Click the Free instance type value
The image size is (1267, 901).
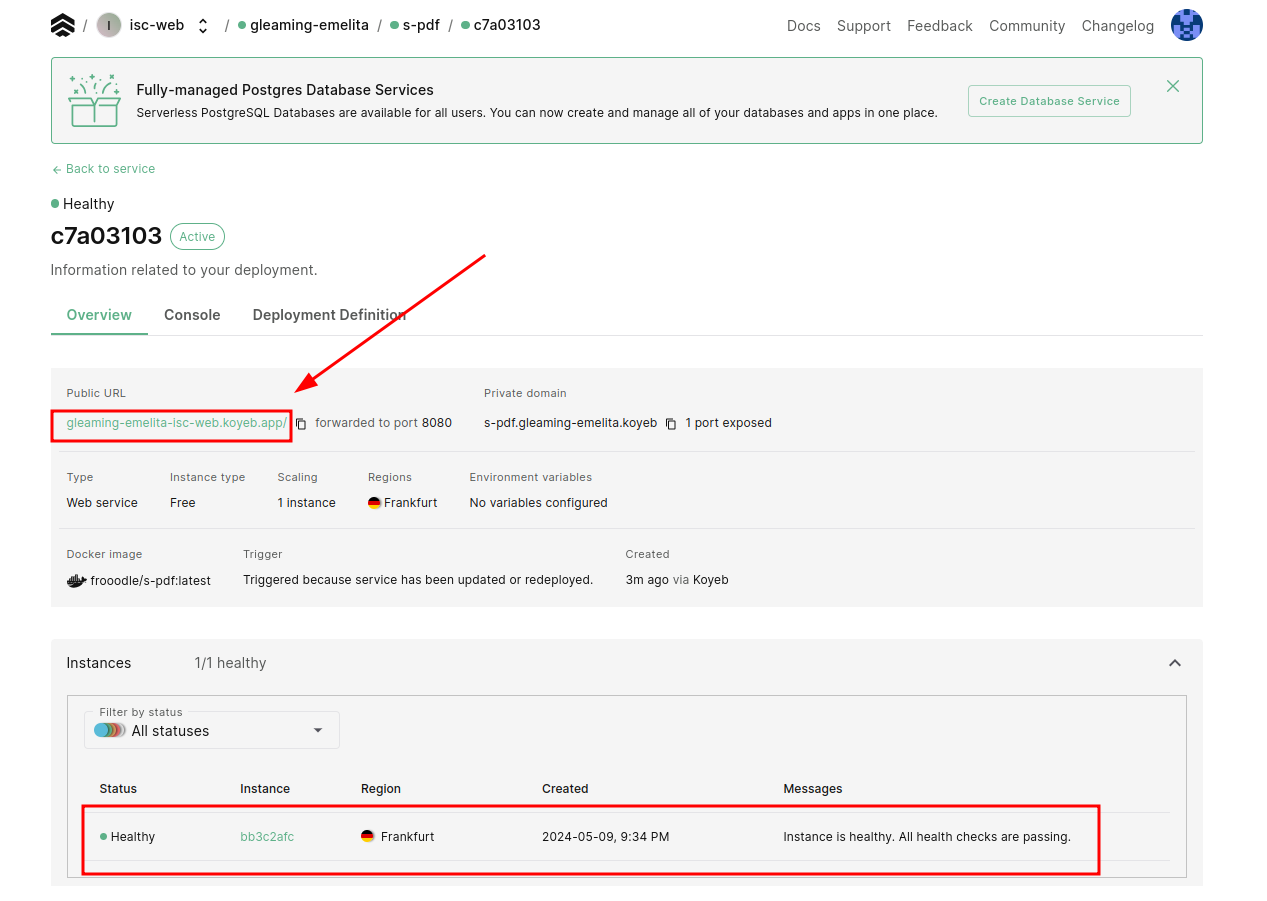pyautogui.click(x=183, y=503)
